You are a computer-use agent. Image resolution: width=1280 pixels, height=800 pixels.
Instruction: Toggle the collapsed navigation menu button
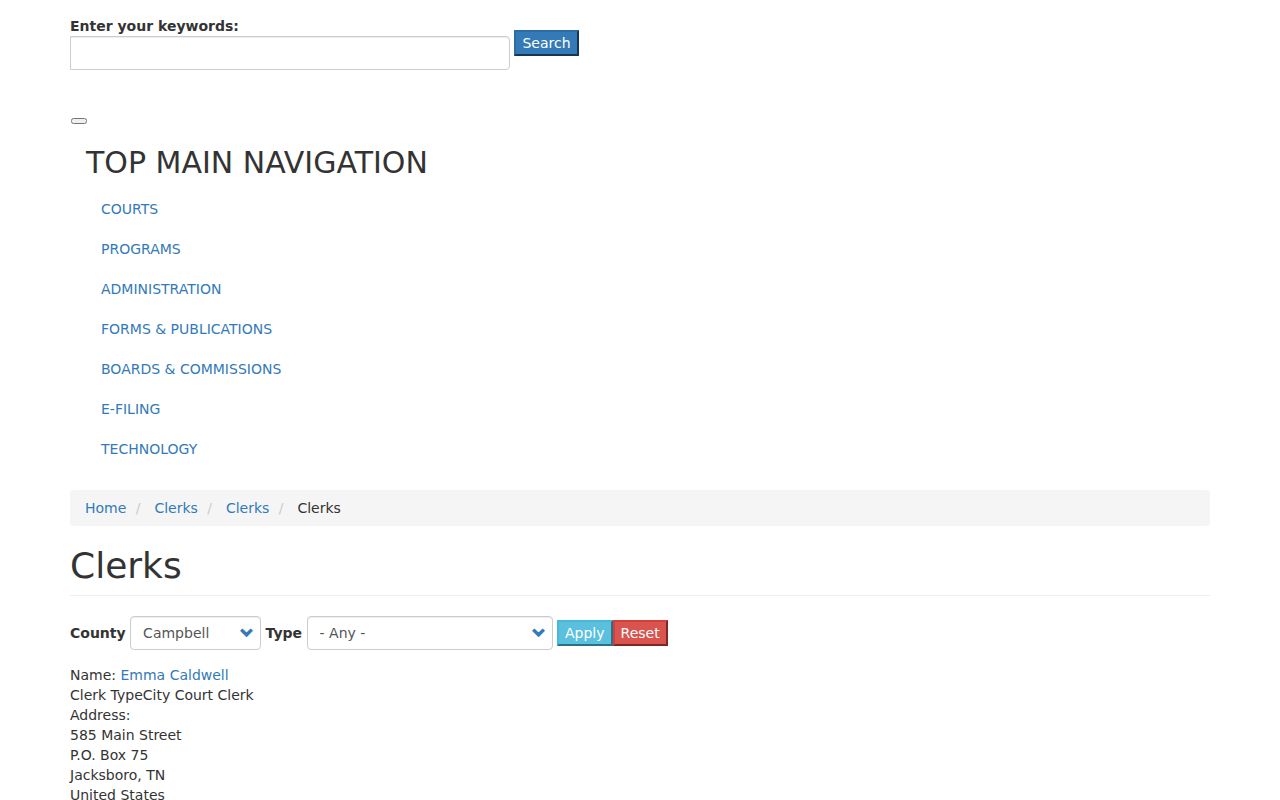[x=79, y=121]
